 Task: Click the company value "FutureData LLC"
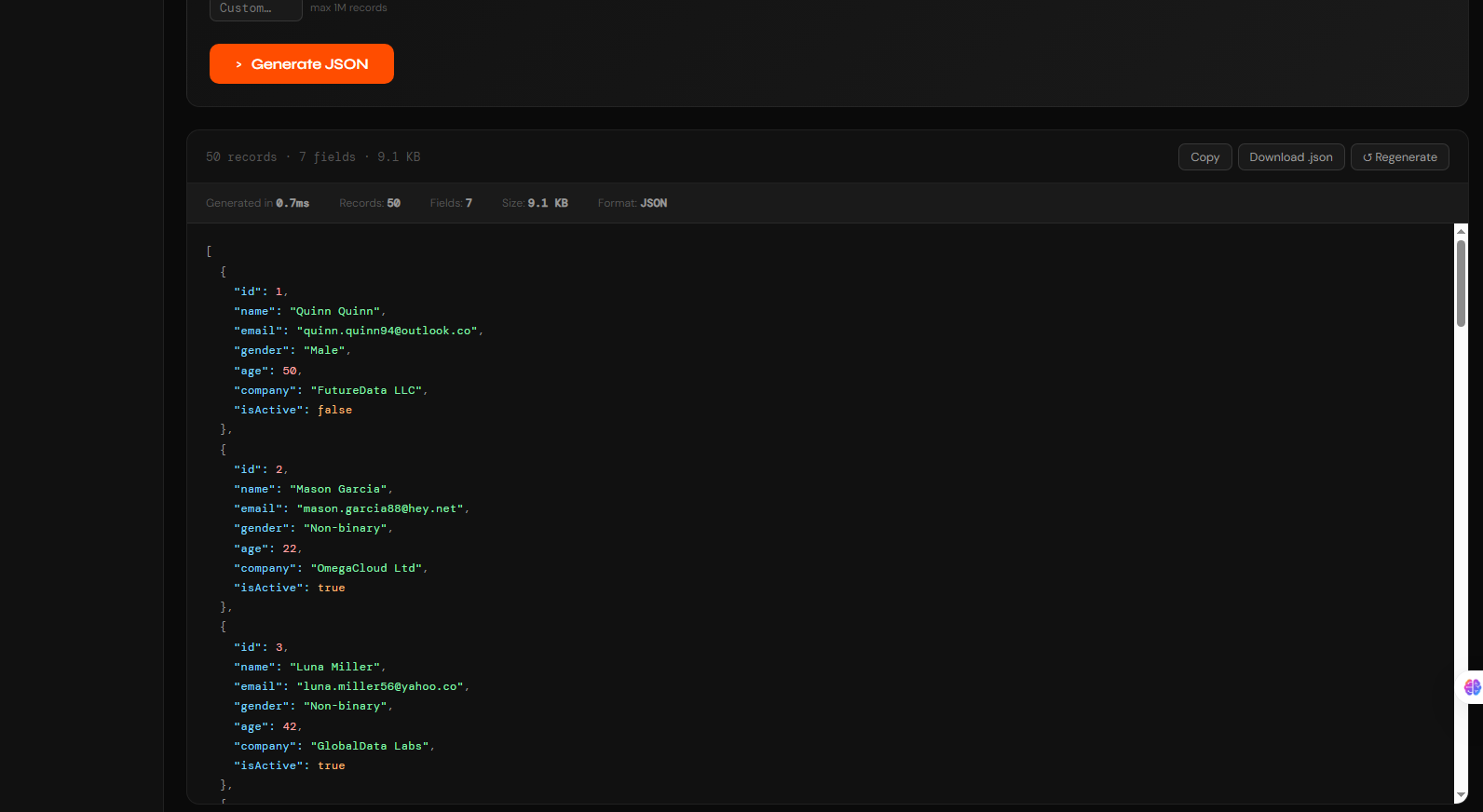point(366,390)
